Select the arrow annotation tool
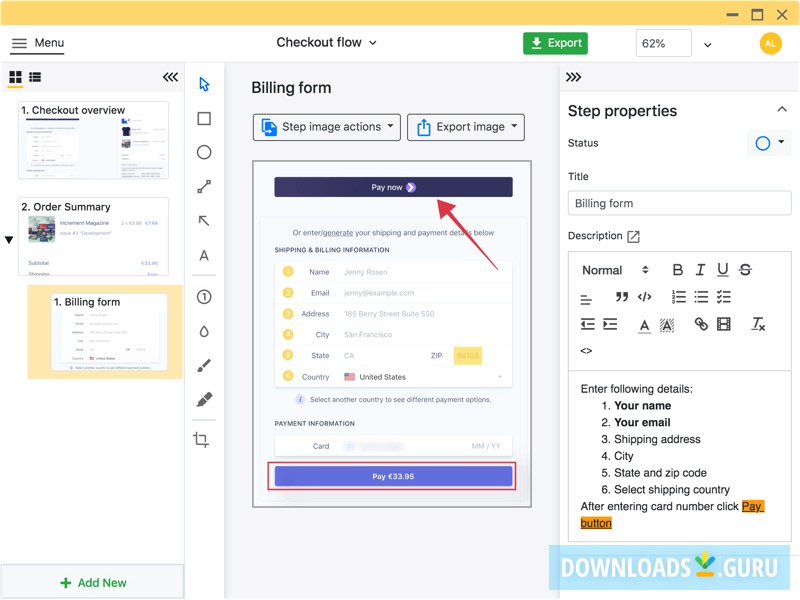 point(204,220)
